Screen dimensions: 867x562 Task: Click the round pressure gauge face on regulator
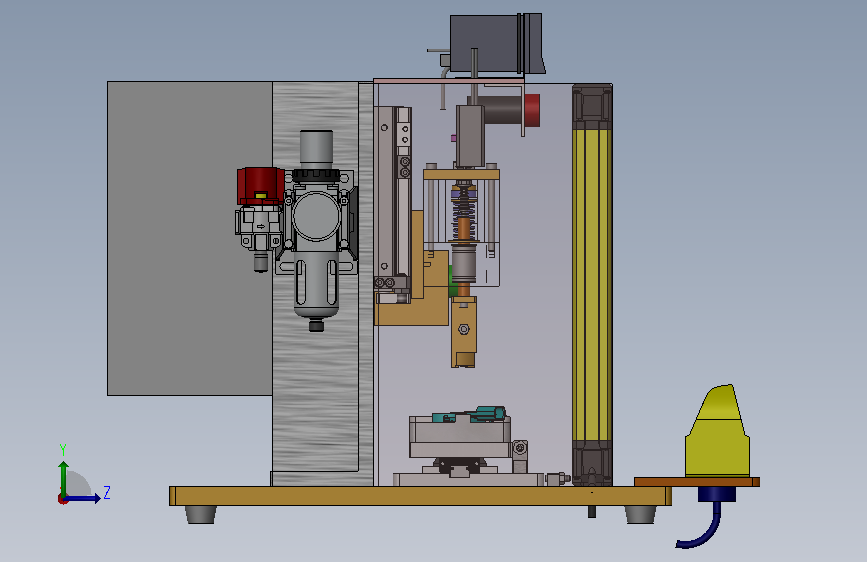(316, 216)
